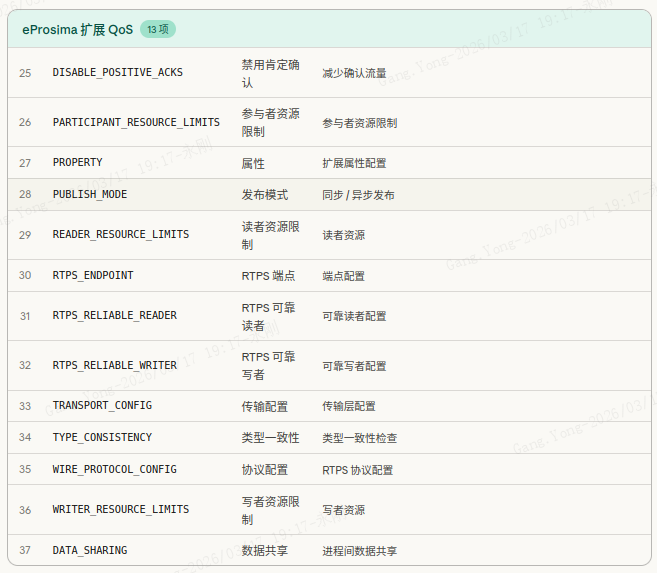Click the '减少确认流量' description
This screenshot has height=573, width=657.
click(x=354, y=73)
